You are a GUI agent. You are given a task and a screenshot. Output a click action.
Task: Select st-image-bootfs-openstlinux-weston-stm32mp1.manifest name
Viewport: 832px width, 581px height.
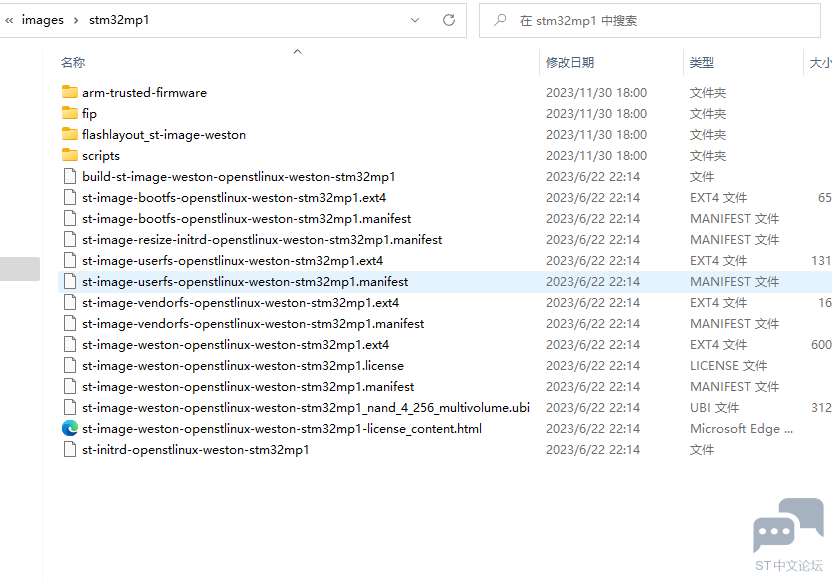pos(247,219)
